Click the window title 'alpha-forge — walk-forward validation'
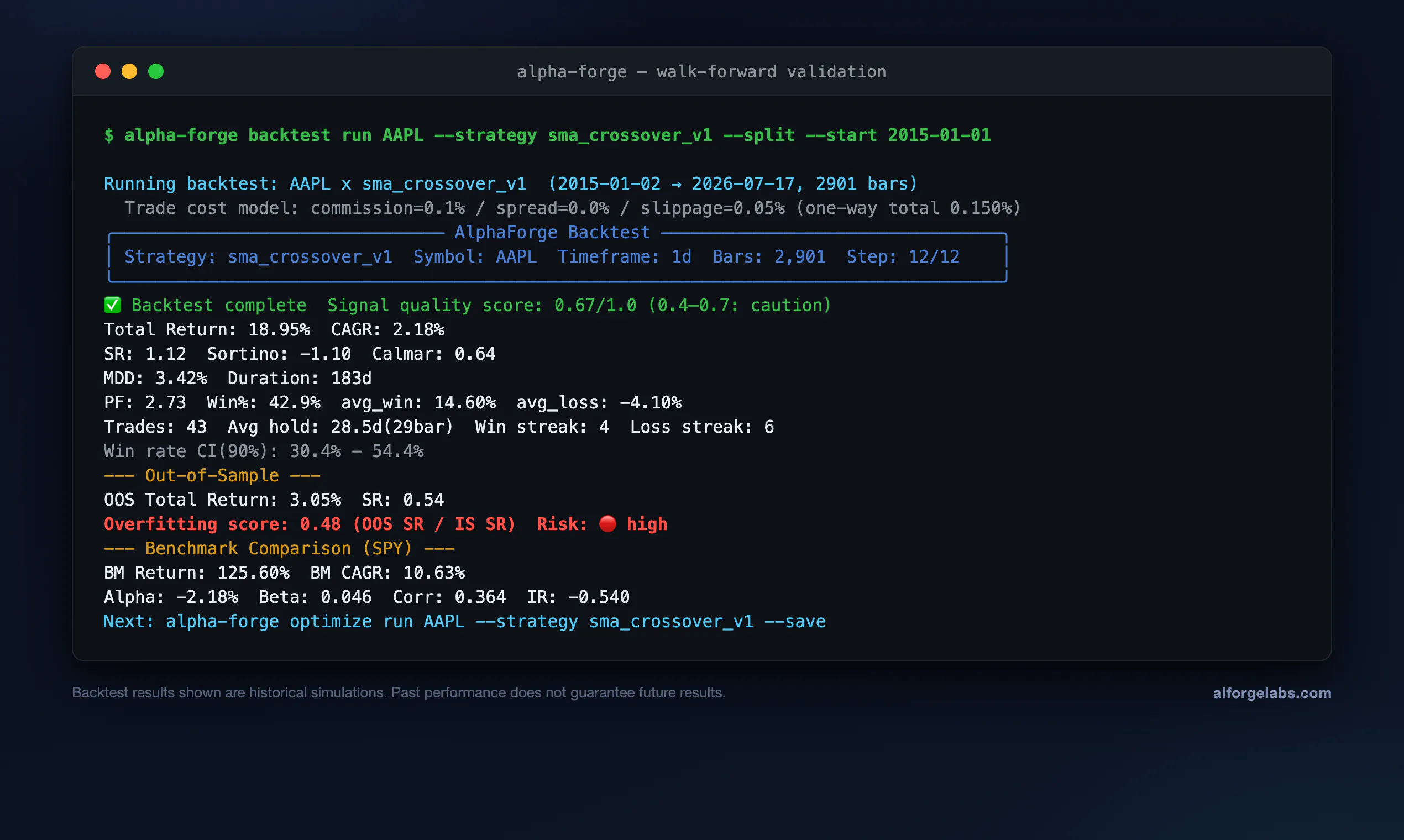This screenshot has height=840, width=1404. pos(701,72)
